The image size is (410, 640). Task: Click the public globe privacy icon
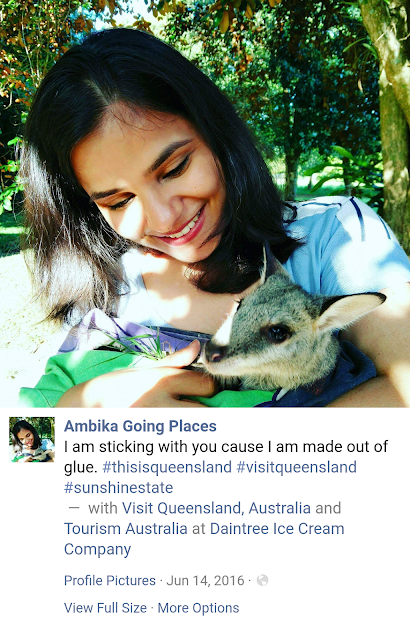(262, 580)
